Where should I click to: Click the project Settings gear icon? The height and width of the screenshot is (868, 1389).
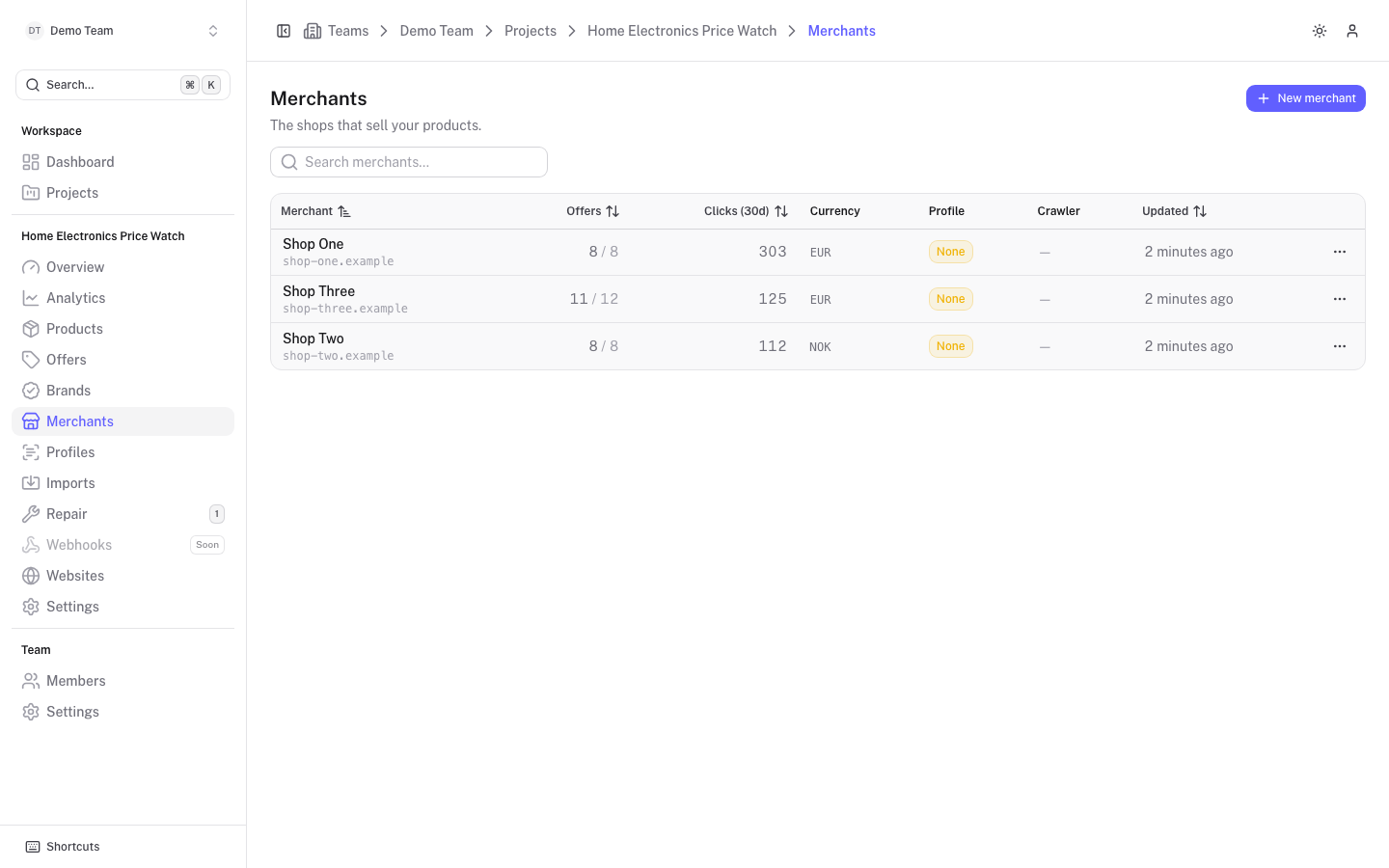pyautogui.click(x=31, y=607)
